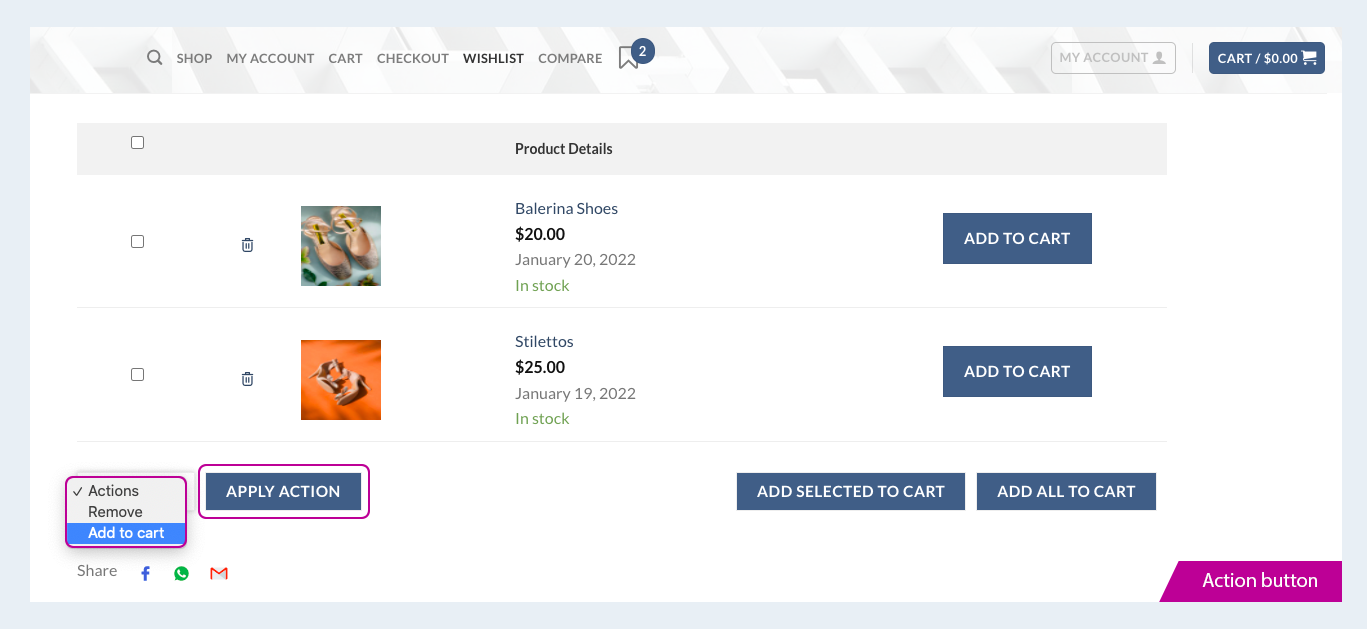Click the Balerina Shoes product name link
This screenshot has height=629, width=1367.
pos(566,209)
